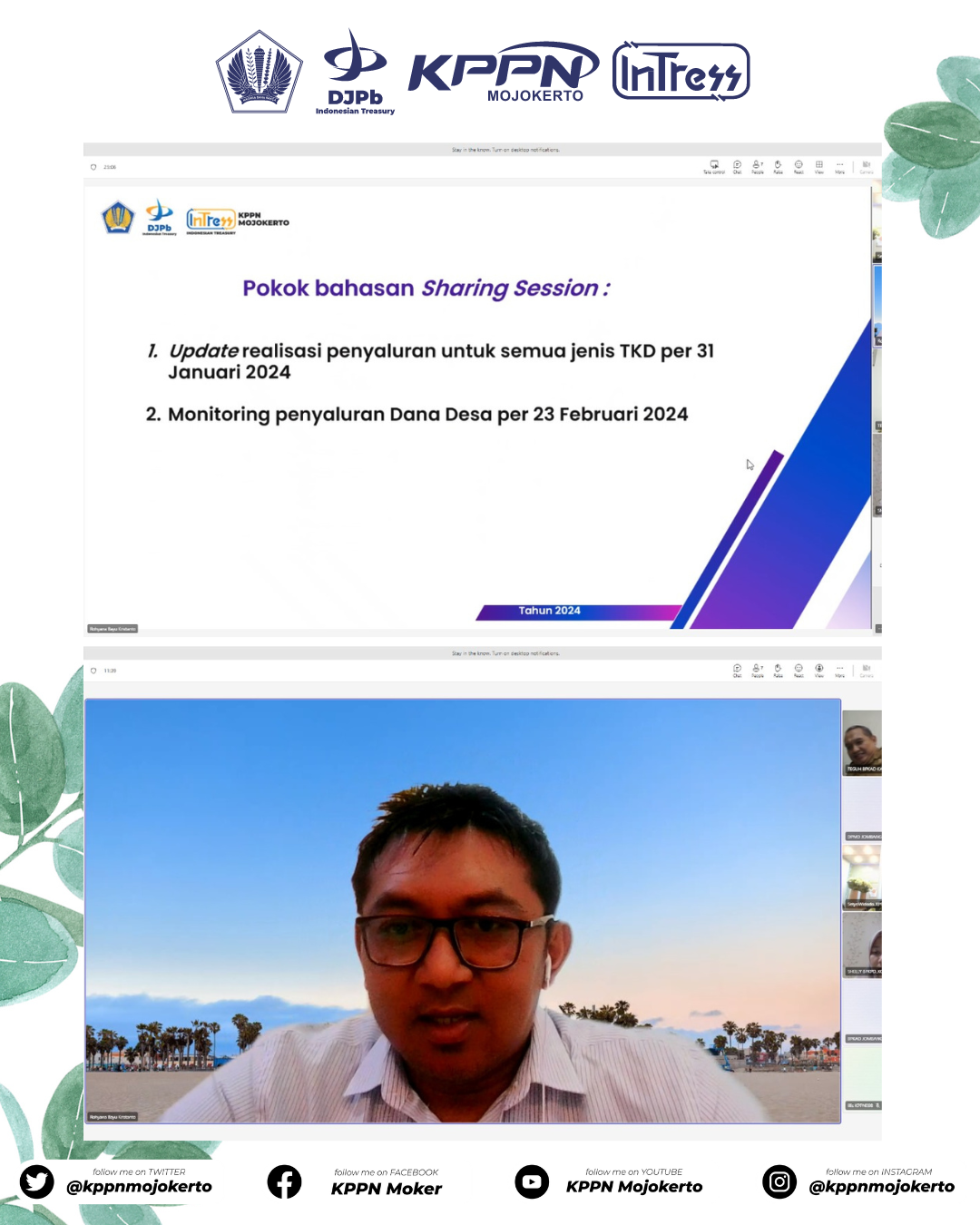Toggle Camera in the lower meeting toolbar
Viewport: 980px width, 1225px height.
tap(867, 670)
